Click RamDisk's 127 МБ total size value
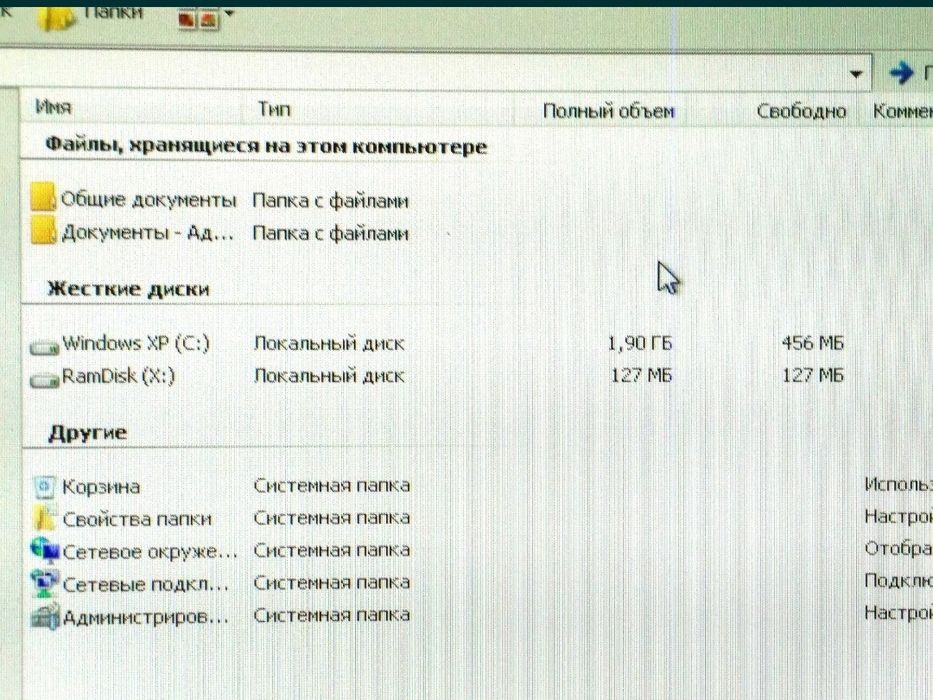 (641, 376)
